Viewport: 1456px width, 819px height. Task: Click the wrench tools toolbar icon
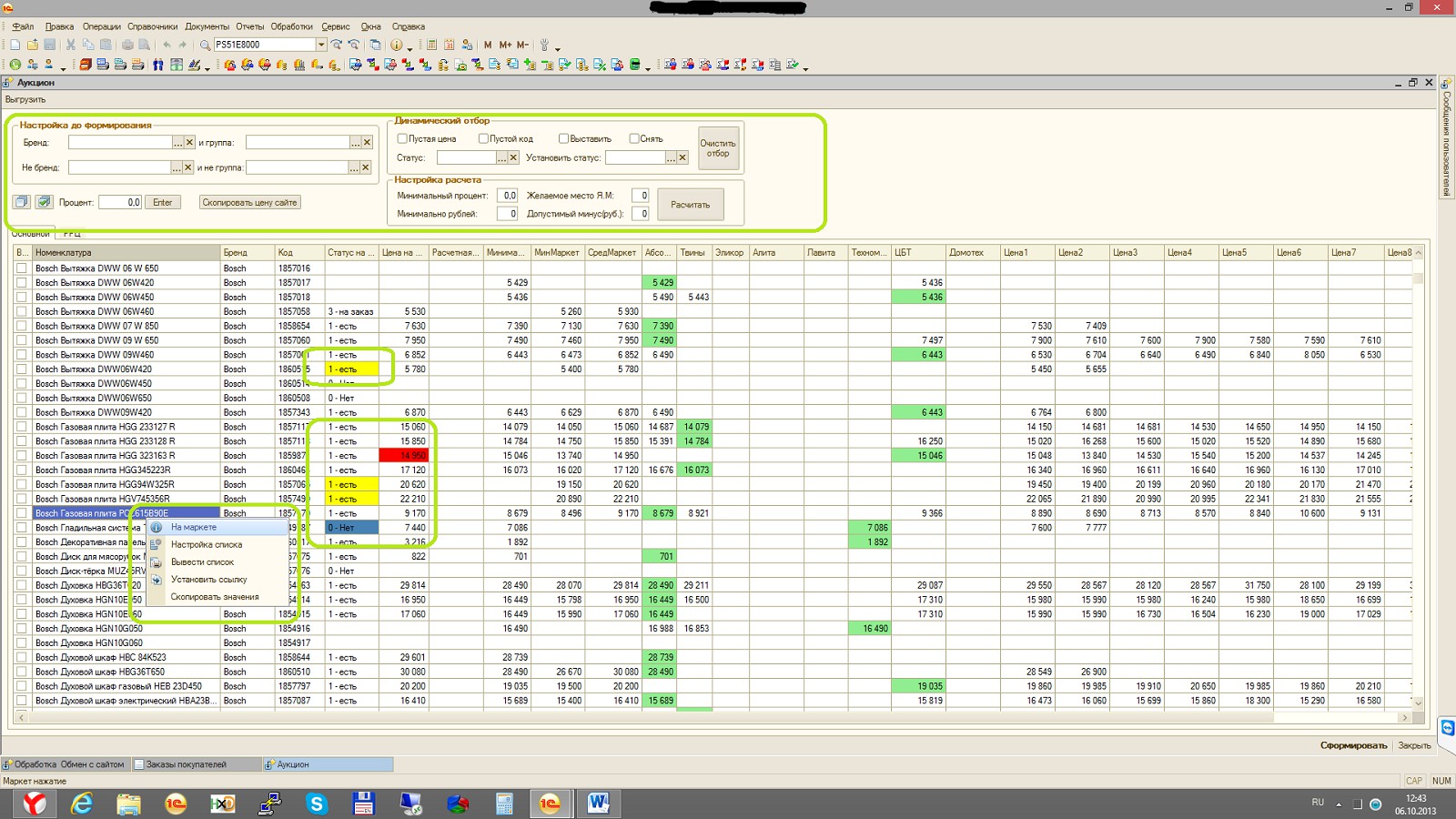[545, 45]
